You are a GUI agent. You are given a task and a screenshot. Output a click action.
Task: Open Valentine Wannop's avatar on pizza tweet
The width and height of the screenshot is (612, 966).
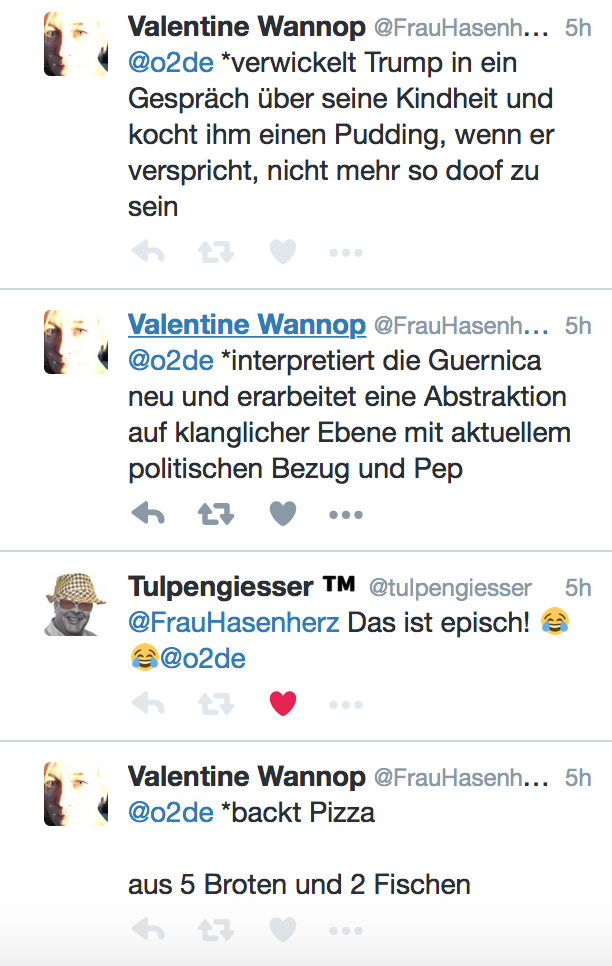(x=75, y=794)
